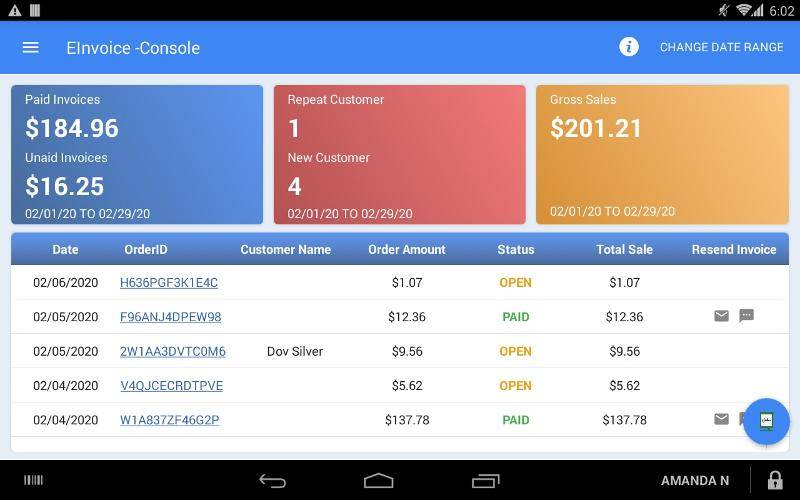Select the Gross Sales summary card

tap(662, 155)
